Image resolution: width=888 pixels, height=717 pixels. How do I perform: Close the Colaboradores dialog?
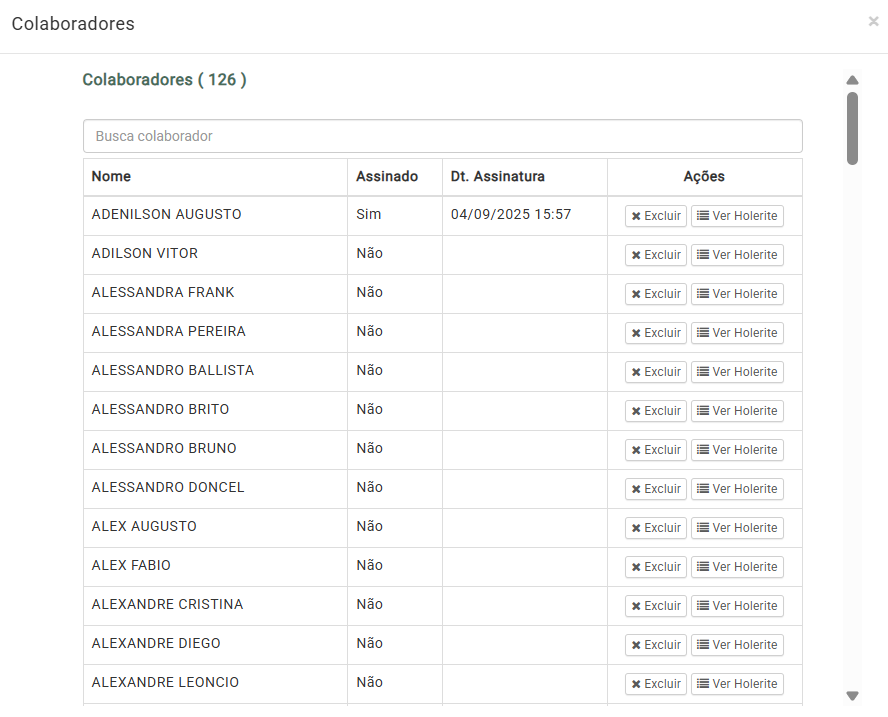point(873,21)
